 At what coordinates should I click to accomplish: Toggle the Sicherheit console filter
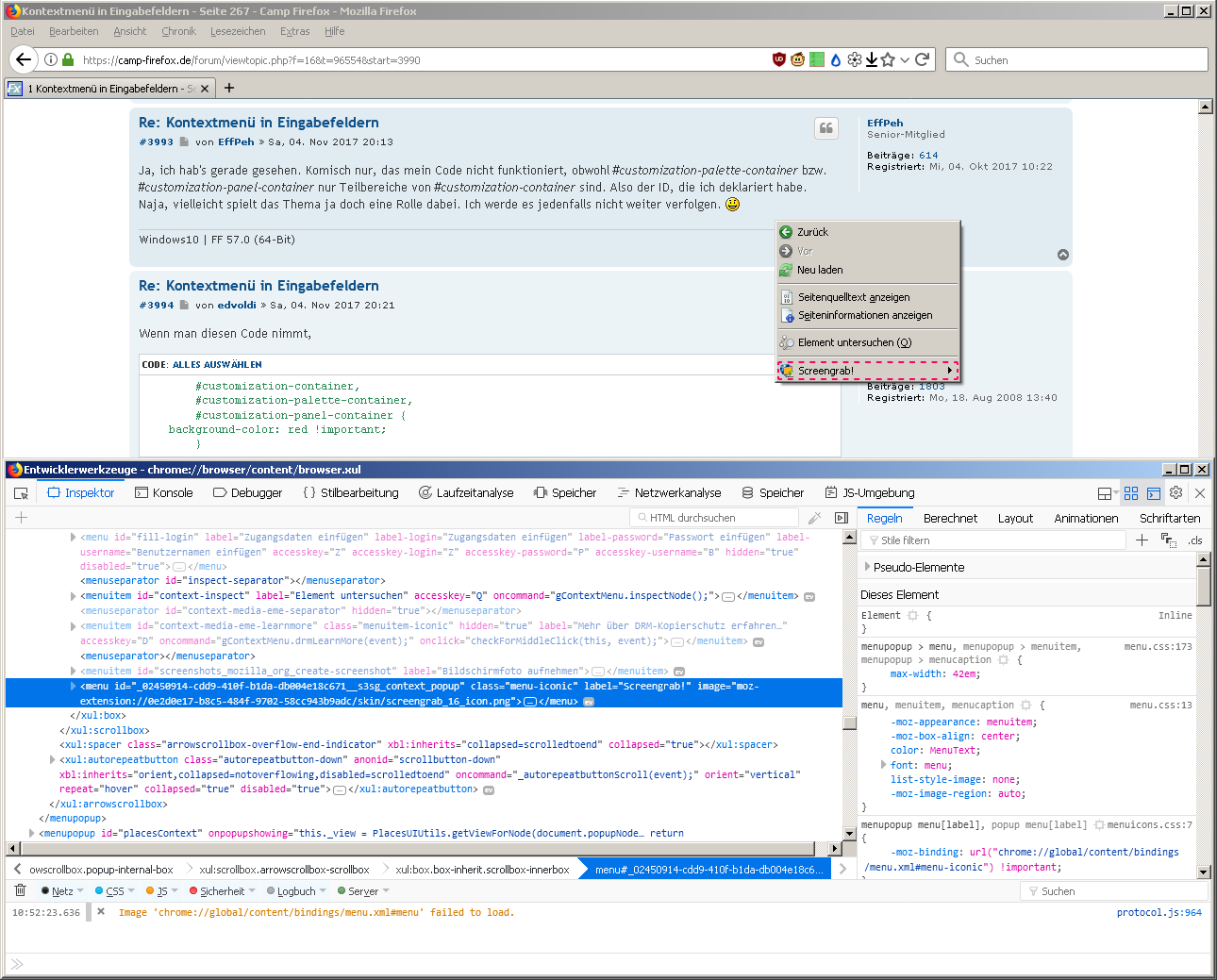coord(222,891)
